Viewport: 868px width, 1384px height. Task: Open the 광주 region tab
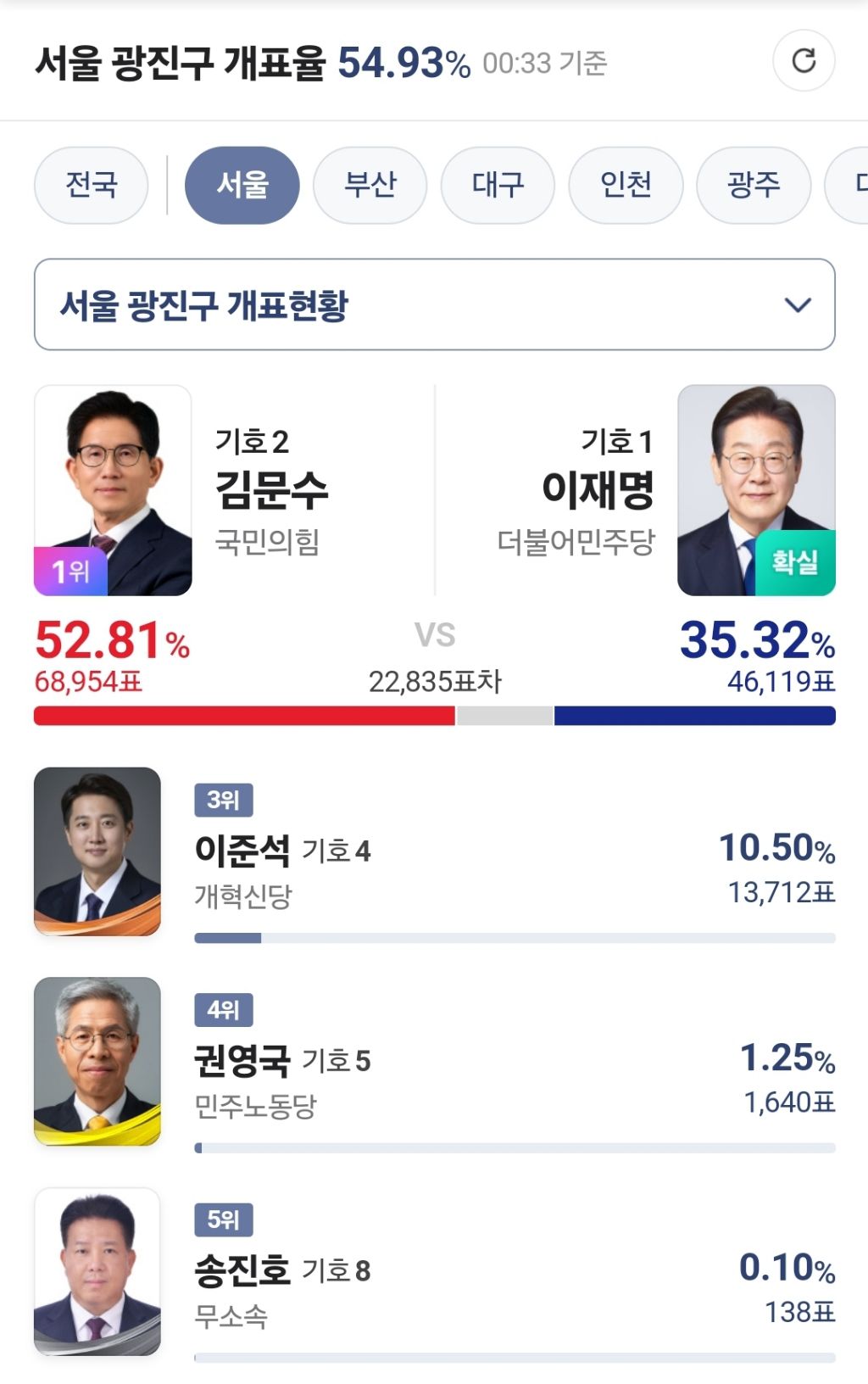coord(754,185)
